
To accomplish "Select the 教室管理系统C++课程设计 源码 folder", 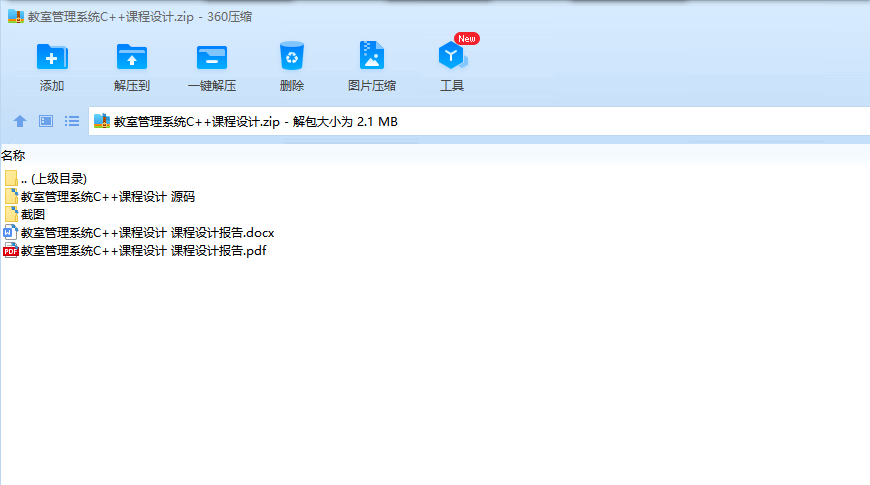I will click(x=100, y=196).
